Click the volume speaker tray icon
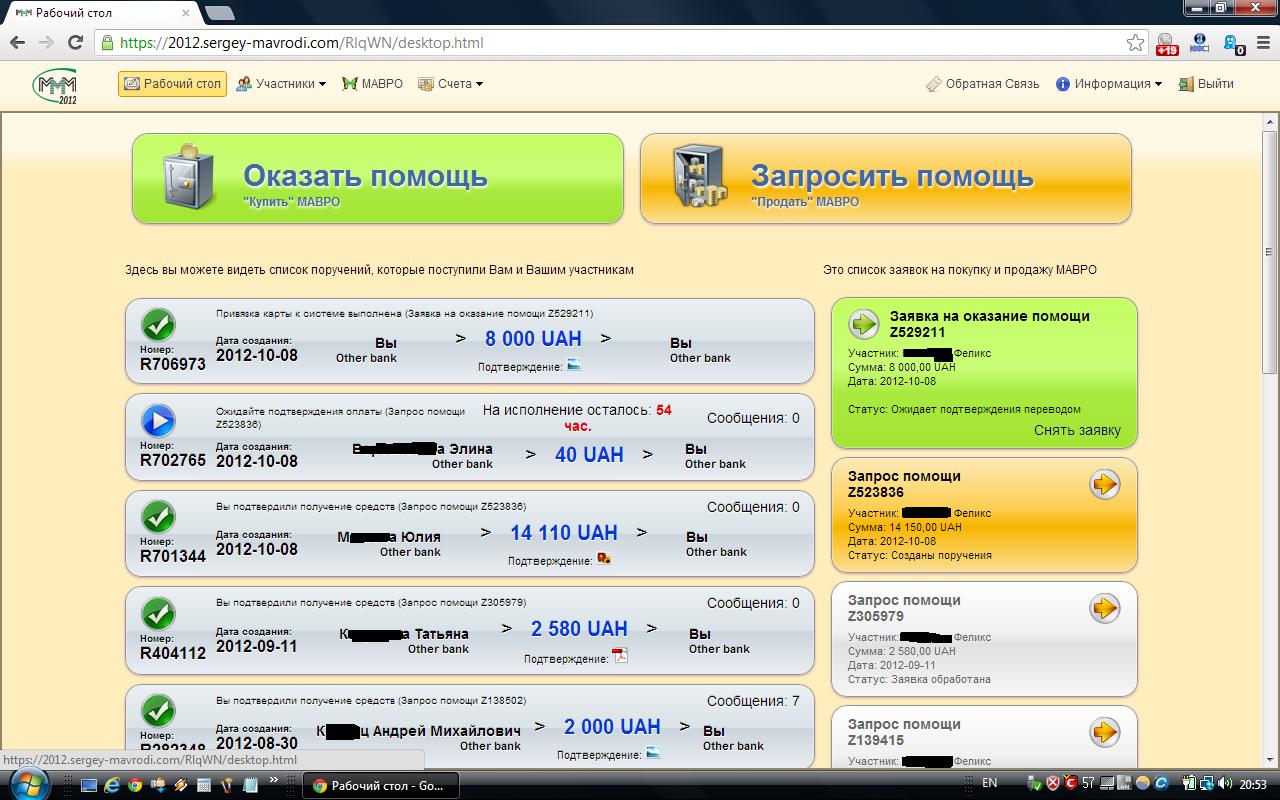The image size is (1280, 800). [1226, 783]
